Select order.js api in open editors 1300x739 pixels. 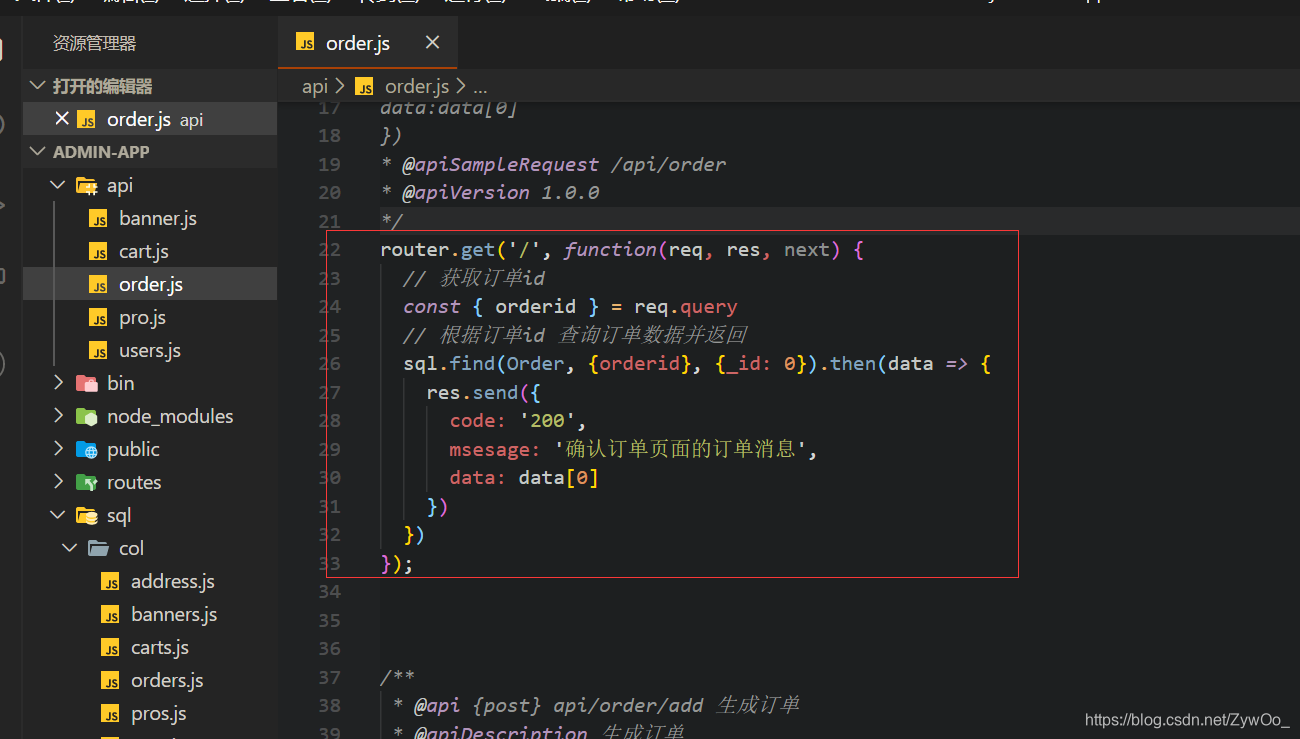pos(150,119)
